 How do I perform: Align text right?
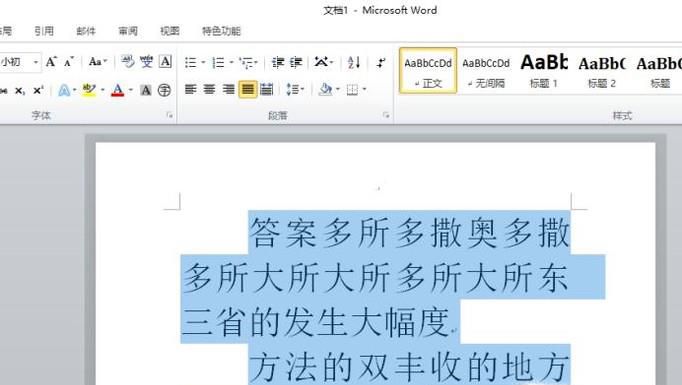(x=228, y=90)
